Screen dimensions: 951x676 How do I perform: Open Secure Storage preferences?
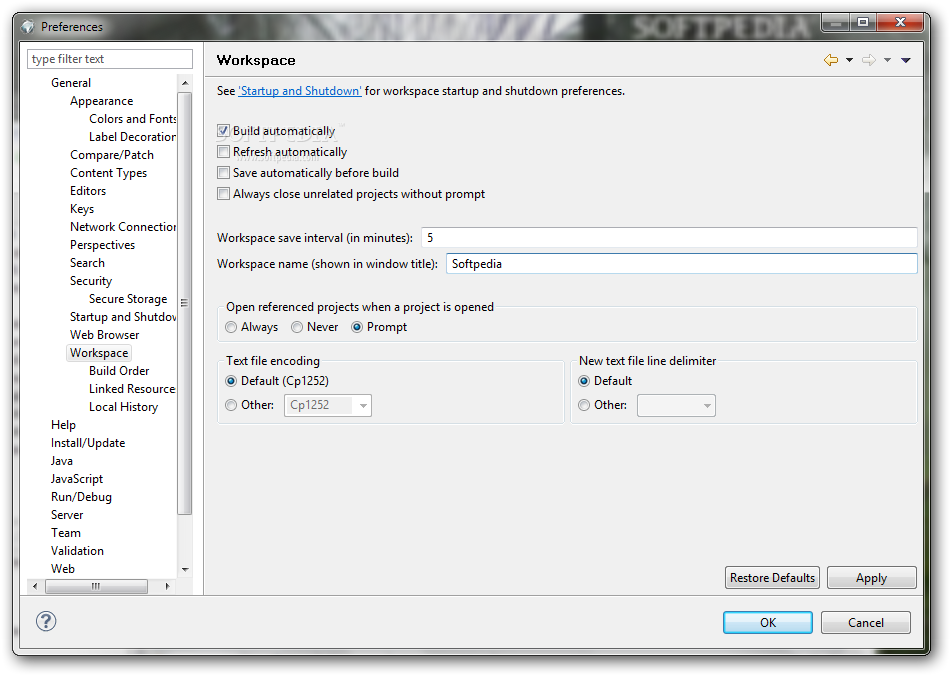pos(128,299)
